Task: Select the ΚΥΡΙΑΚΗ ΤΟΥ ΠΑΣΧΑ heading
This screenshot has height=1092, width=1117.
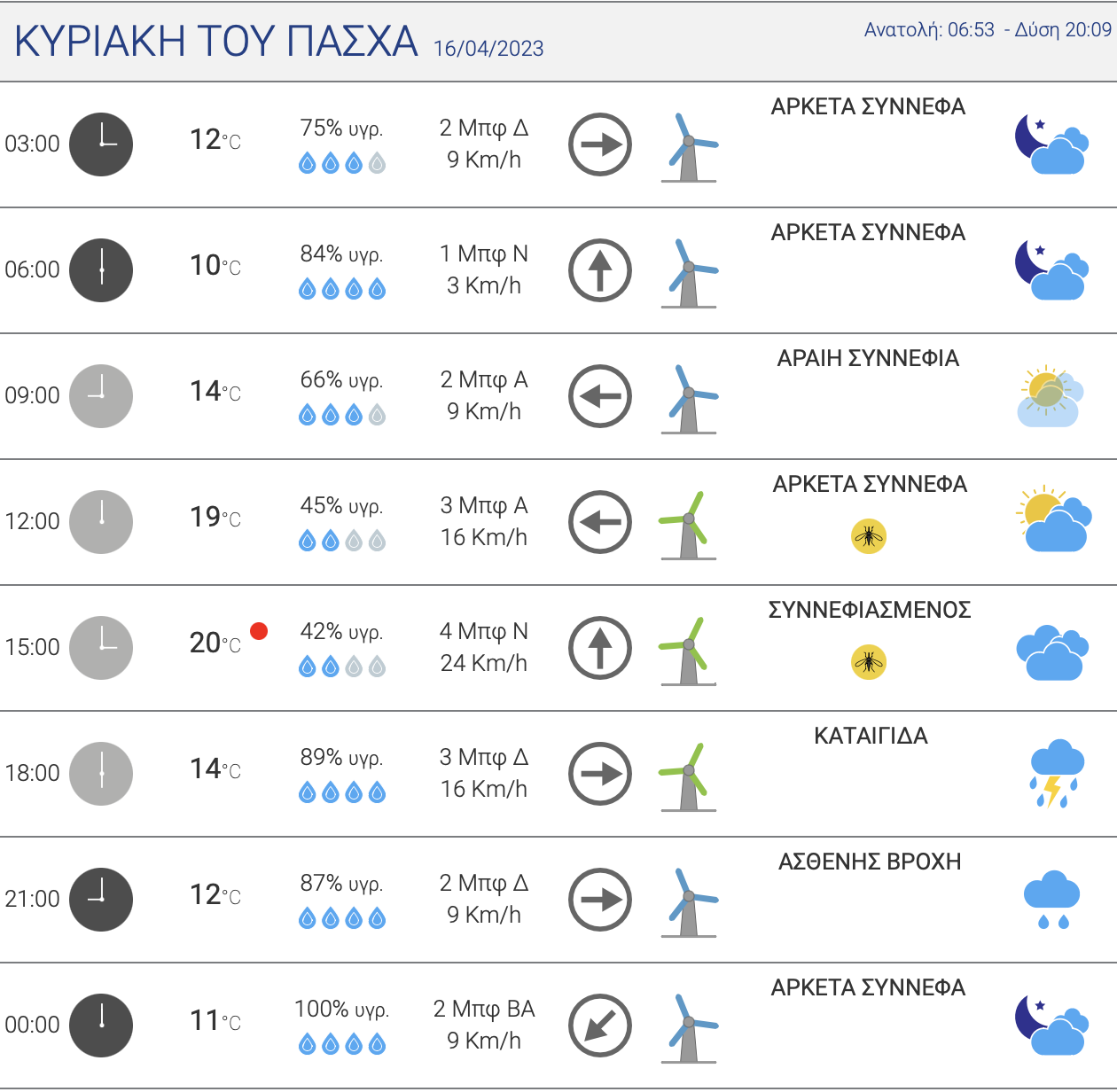Action: [x=216, y=41]
